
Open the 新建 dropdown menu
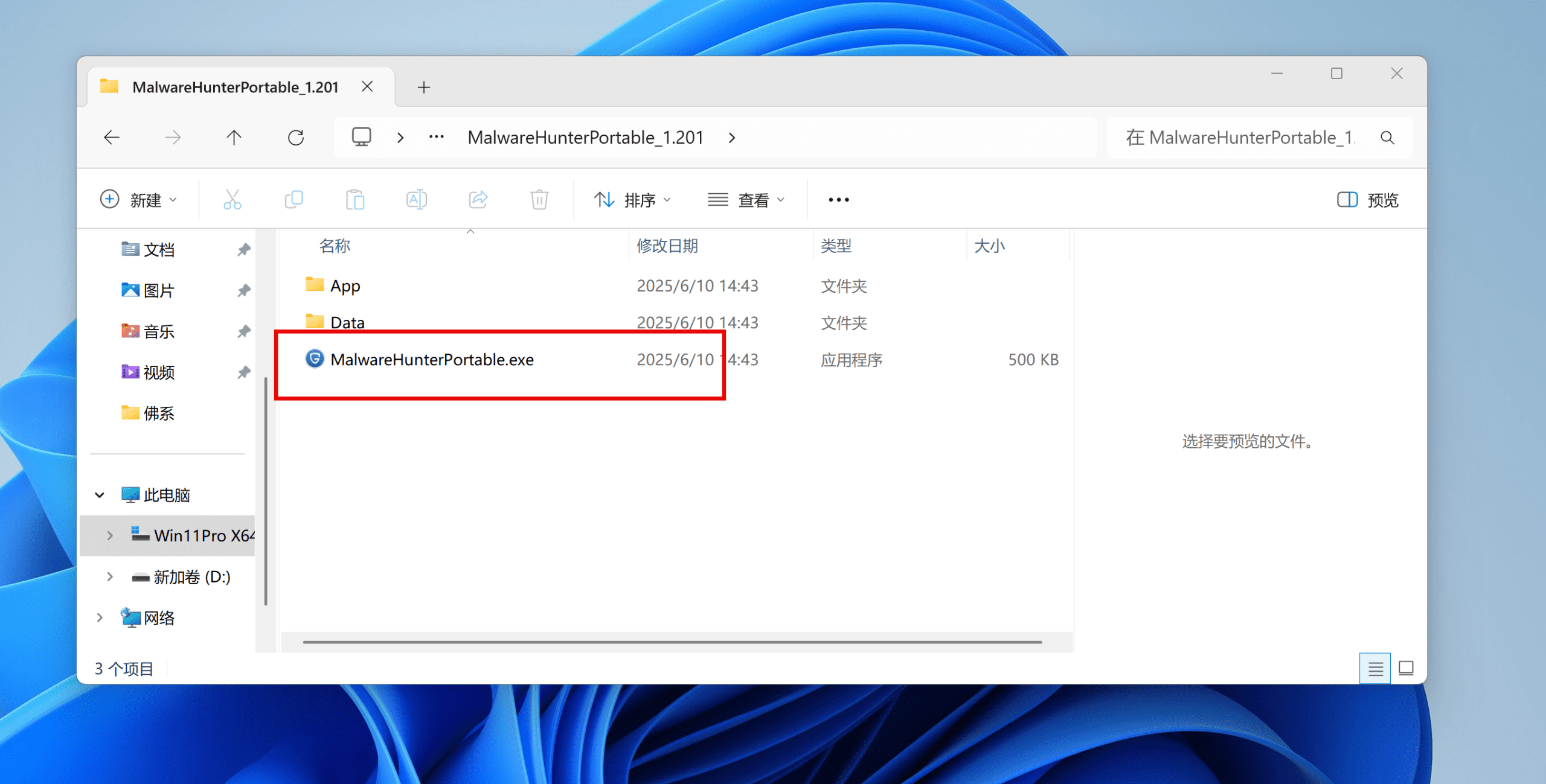[x=139, y=200]
